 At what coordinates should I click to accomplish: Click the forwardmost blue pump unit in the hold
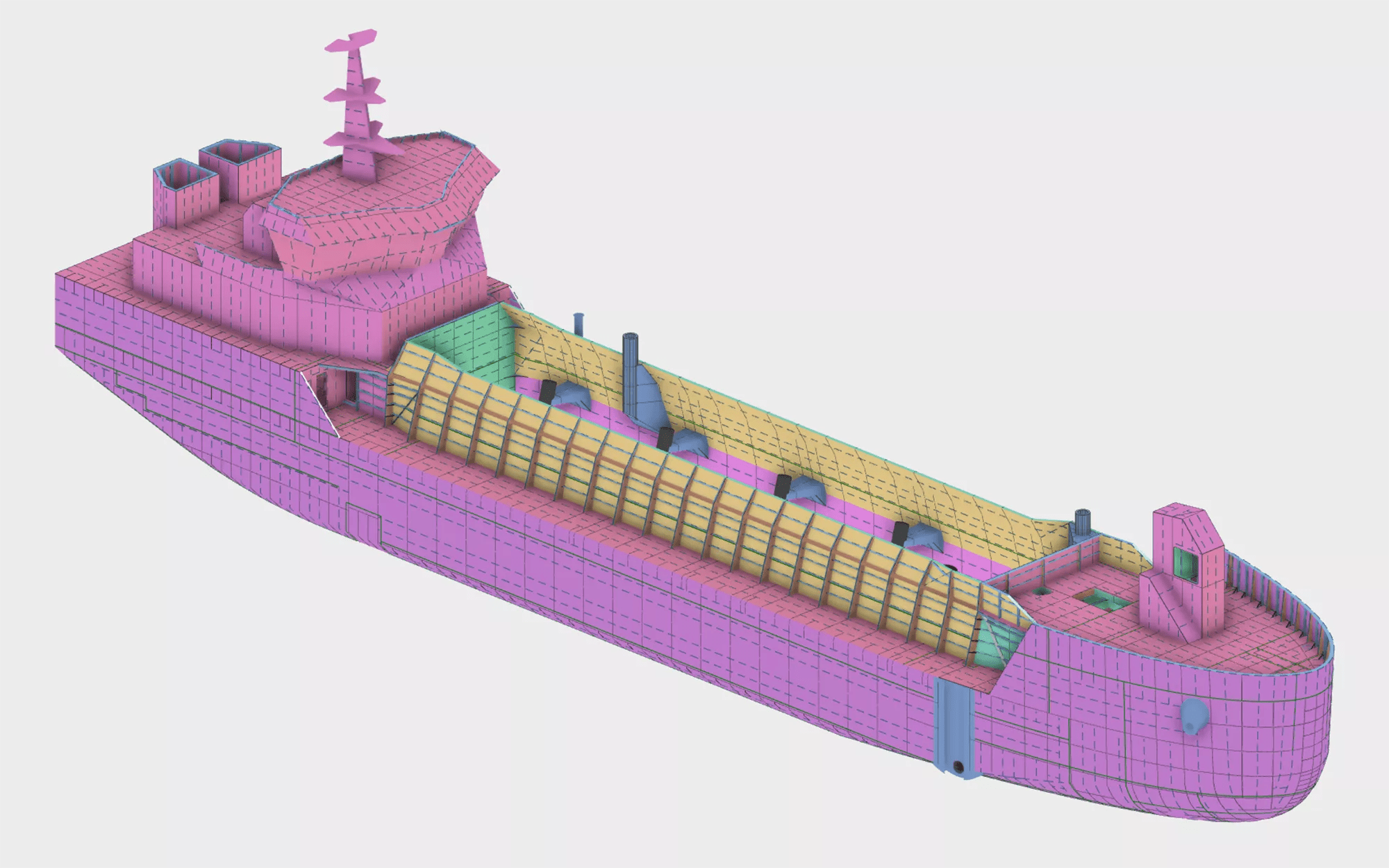coord(924,535)
